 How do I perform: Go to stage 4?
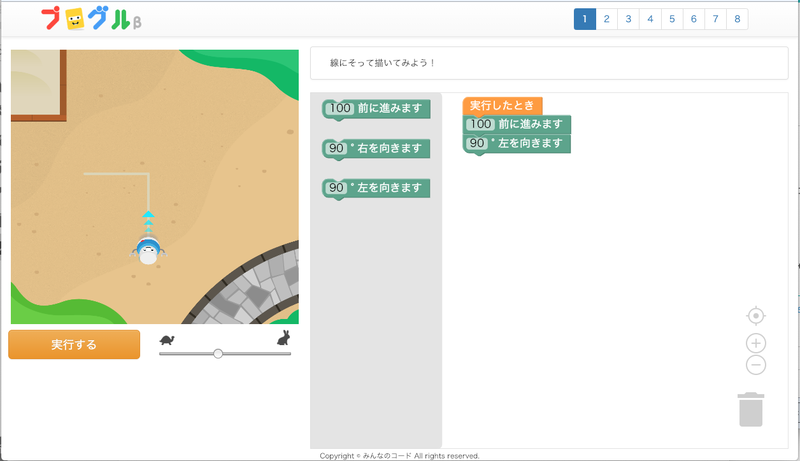click(x=651, y=19)
